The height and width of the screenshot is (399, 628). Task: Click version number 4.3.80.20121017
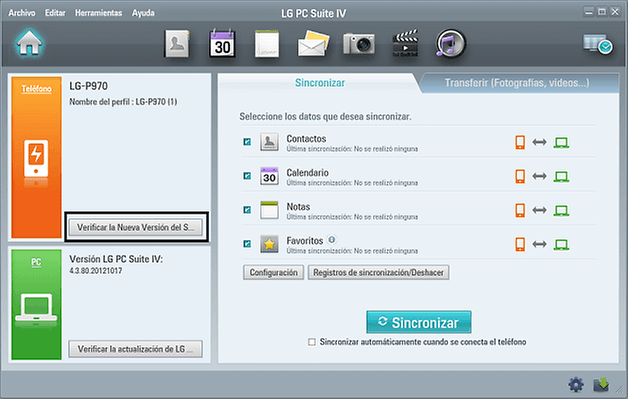point(96,271)
